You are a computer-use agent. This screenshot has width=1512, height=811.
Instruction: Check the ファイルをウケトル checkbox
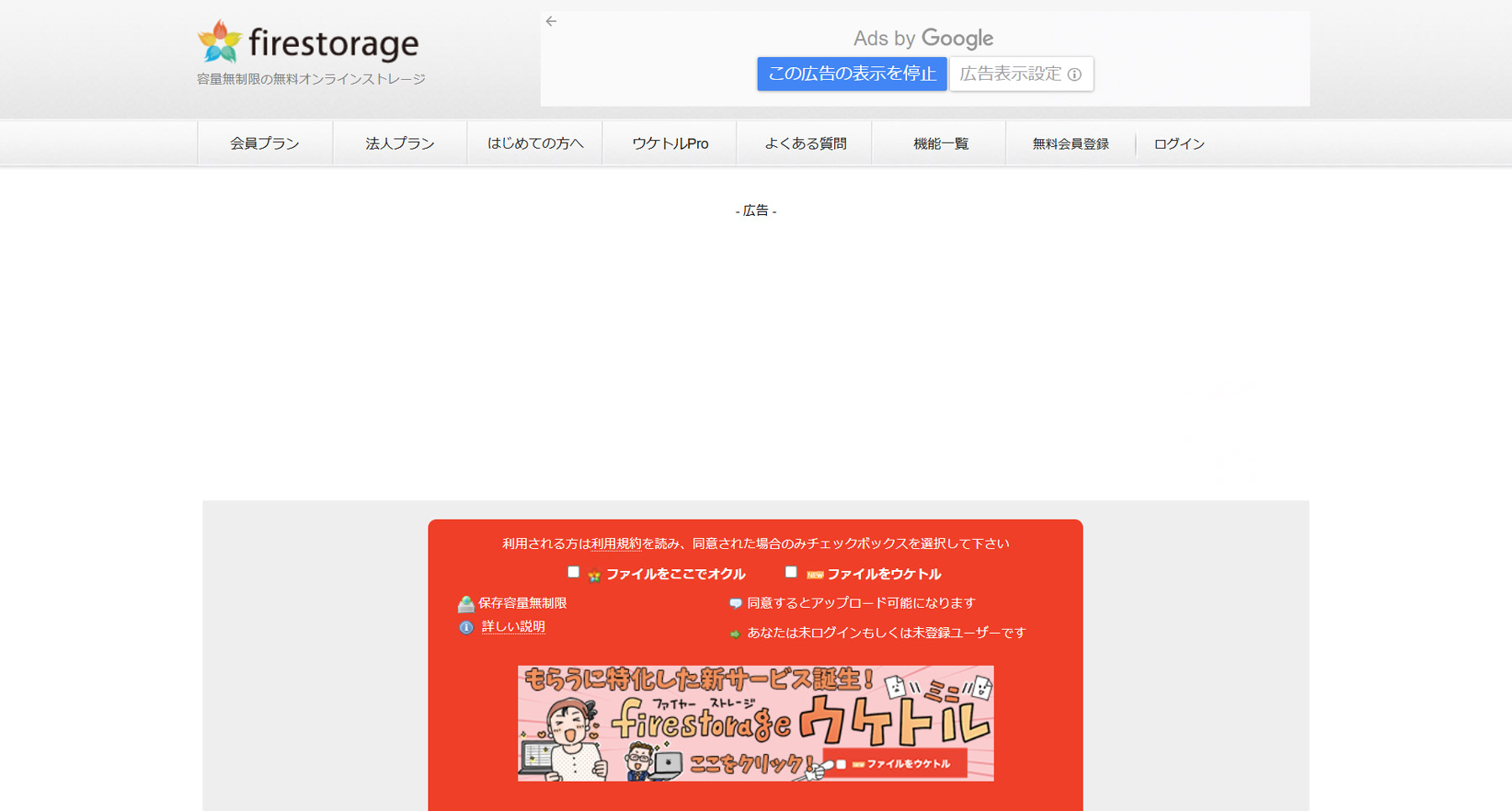(790, 572)
